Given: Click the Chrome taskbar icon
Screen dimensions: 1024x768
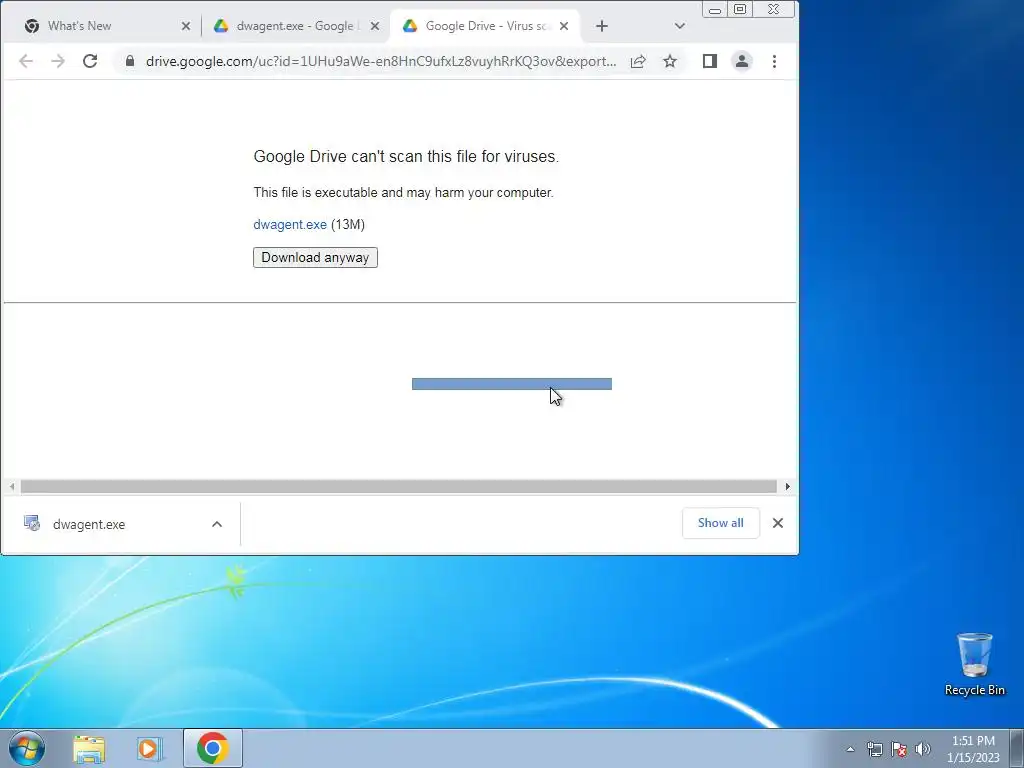Looking at the screenshot, I should (x=213, y=748).
